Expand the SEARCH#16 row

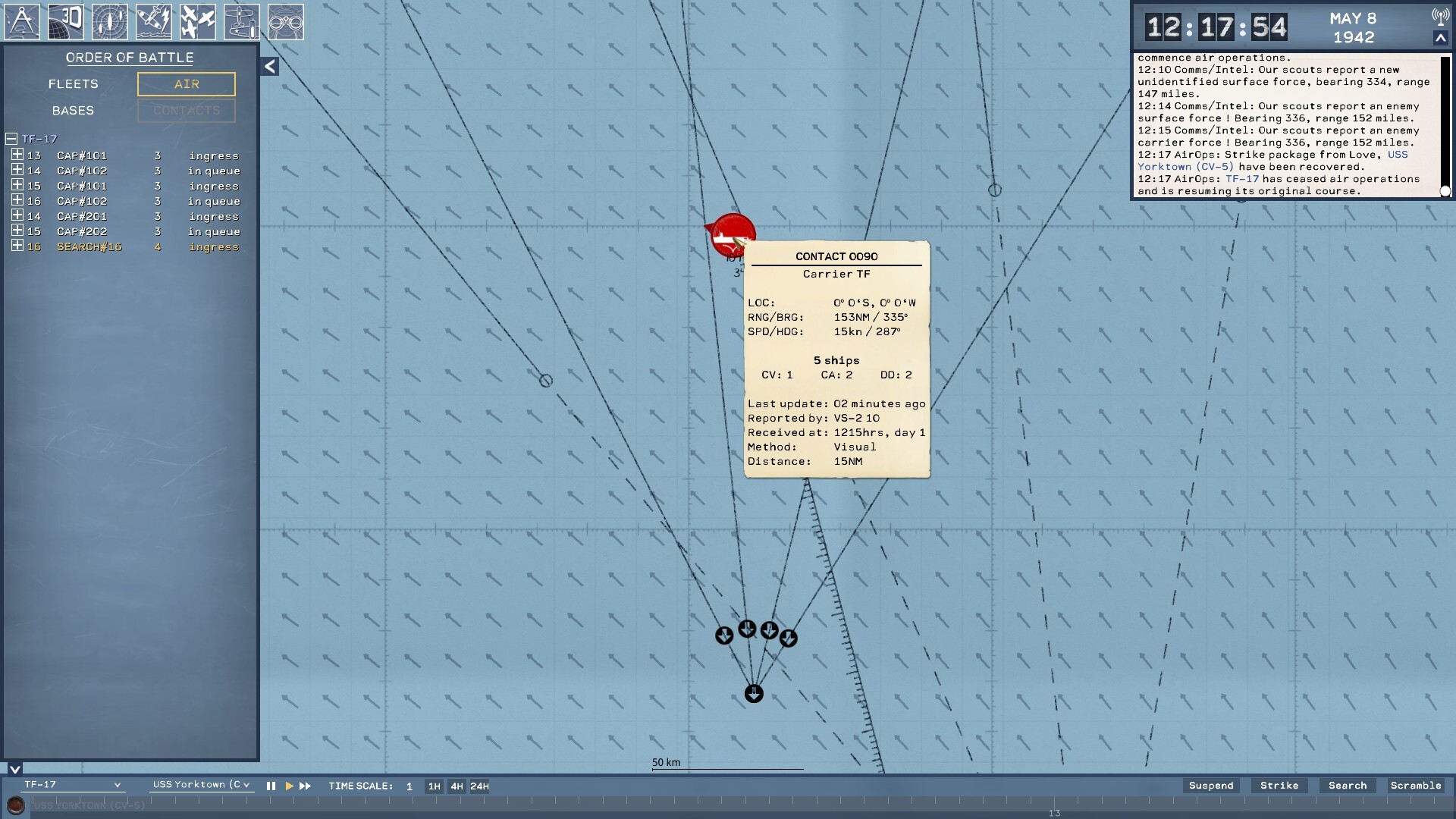(17, 246)
